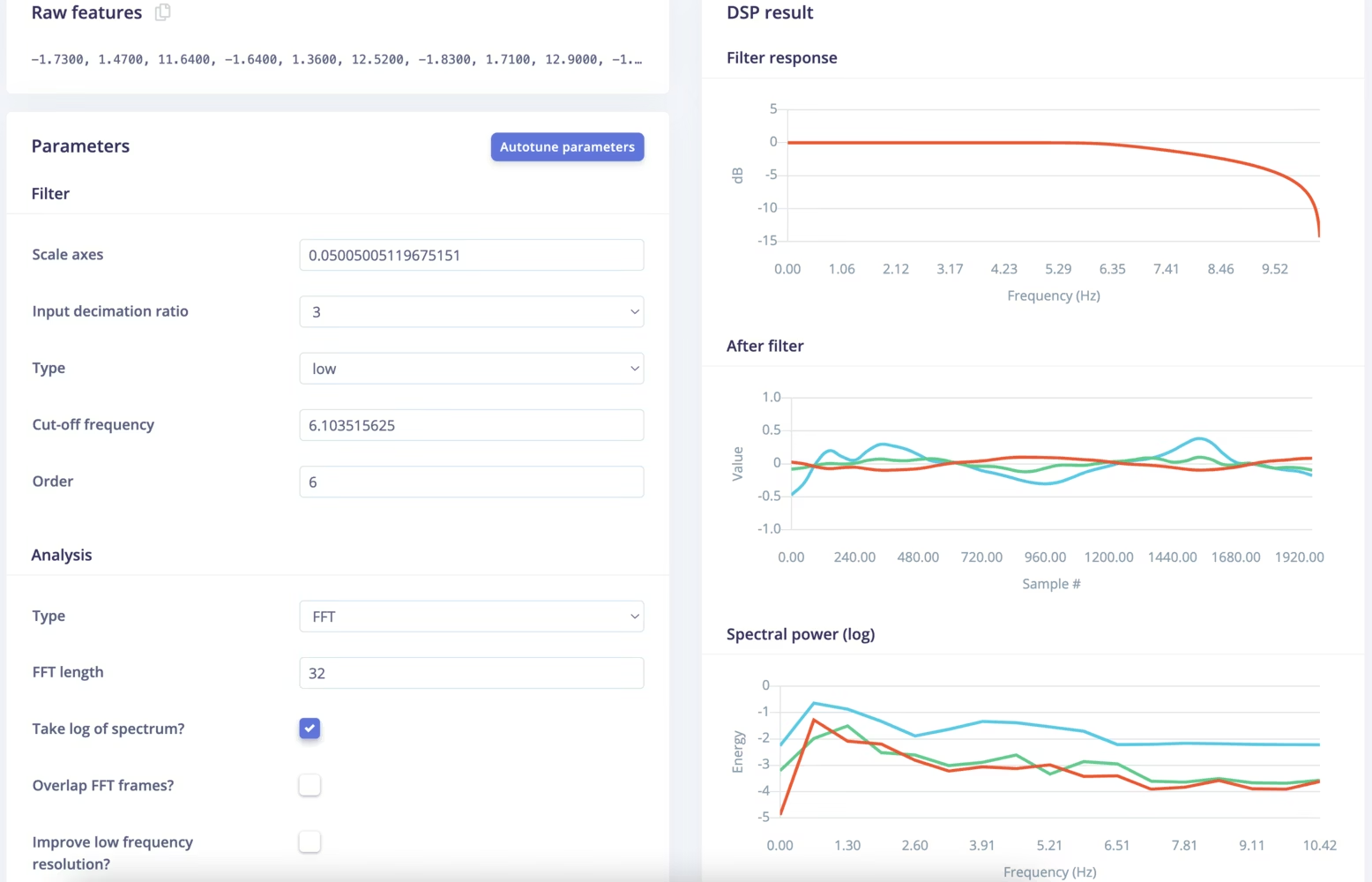Open the Input decimation ratio dropdown
Viewport: 1372px width, 882px height.
[x=471, y=311]
